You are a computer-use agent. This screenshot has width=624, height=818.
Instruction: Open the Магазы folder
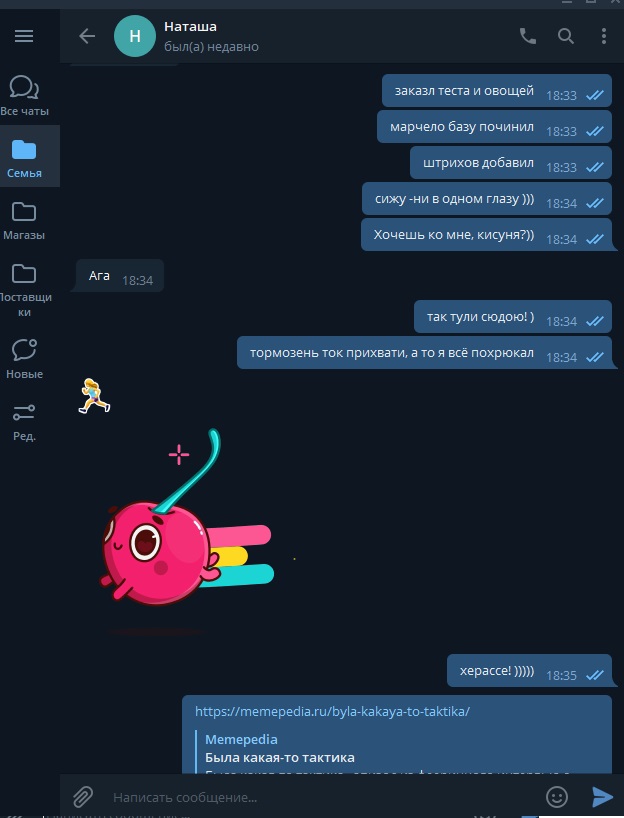click(x=24, y=219)
